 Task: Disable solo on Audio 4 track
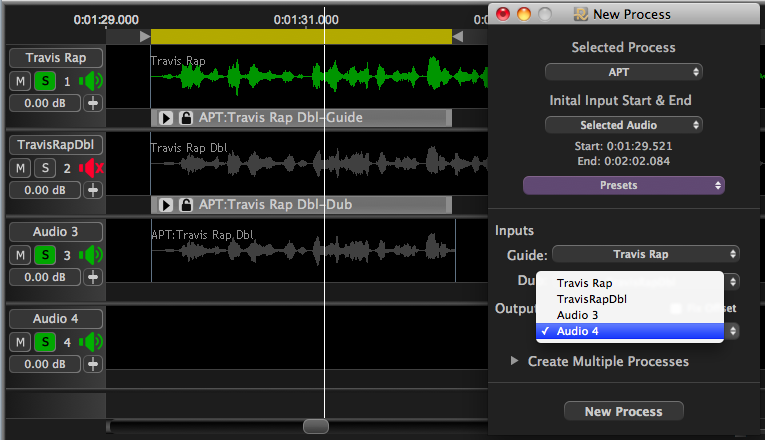click(x=44, y=343)
